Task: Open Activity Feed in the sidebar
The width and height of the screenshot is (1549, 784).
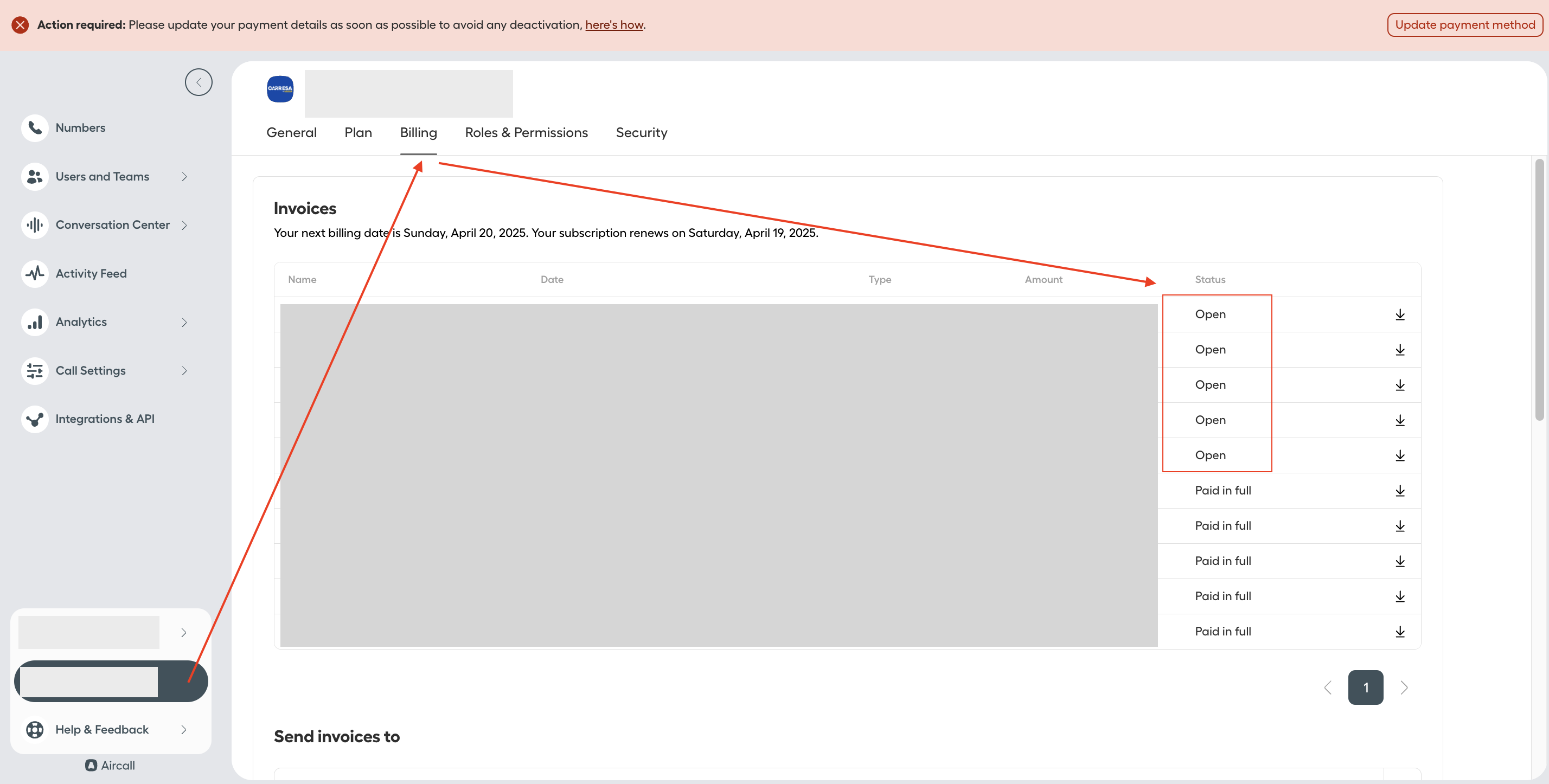Action: tap(92, 274)
